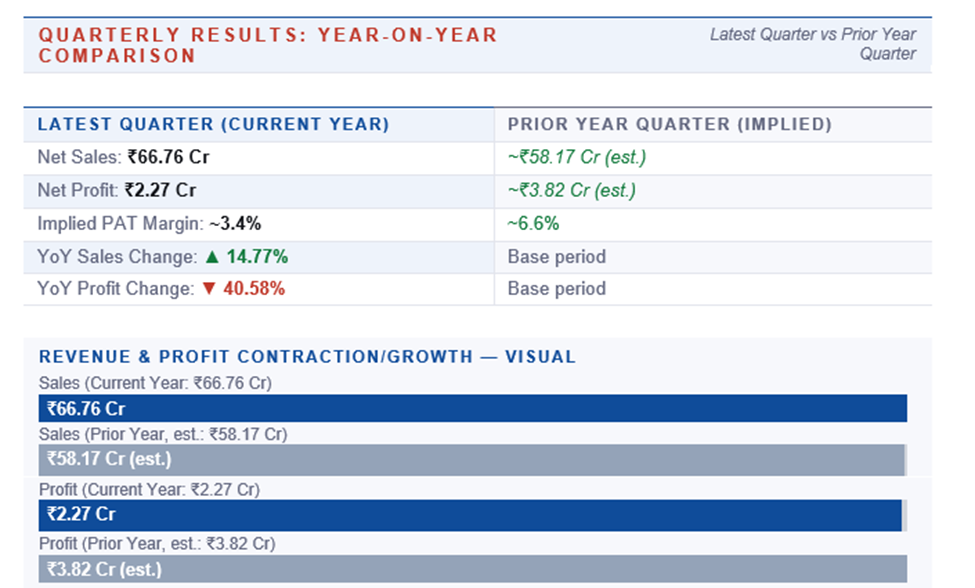This screenshot has height=588, width=975.
Task: Click the green up arrow beside 14.77%
Action: [212, 257]
